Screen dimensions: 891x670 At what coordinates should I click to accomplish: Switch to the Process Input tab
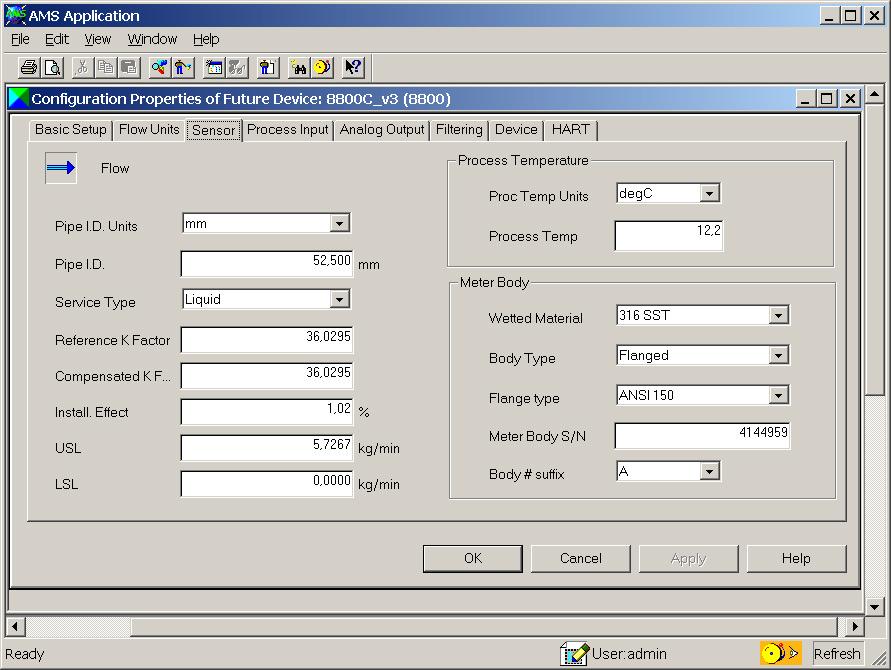tap(288, 130)
